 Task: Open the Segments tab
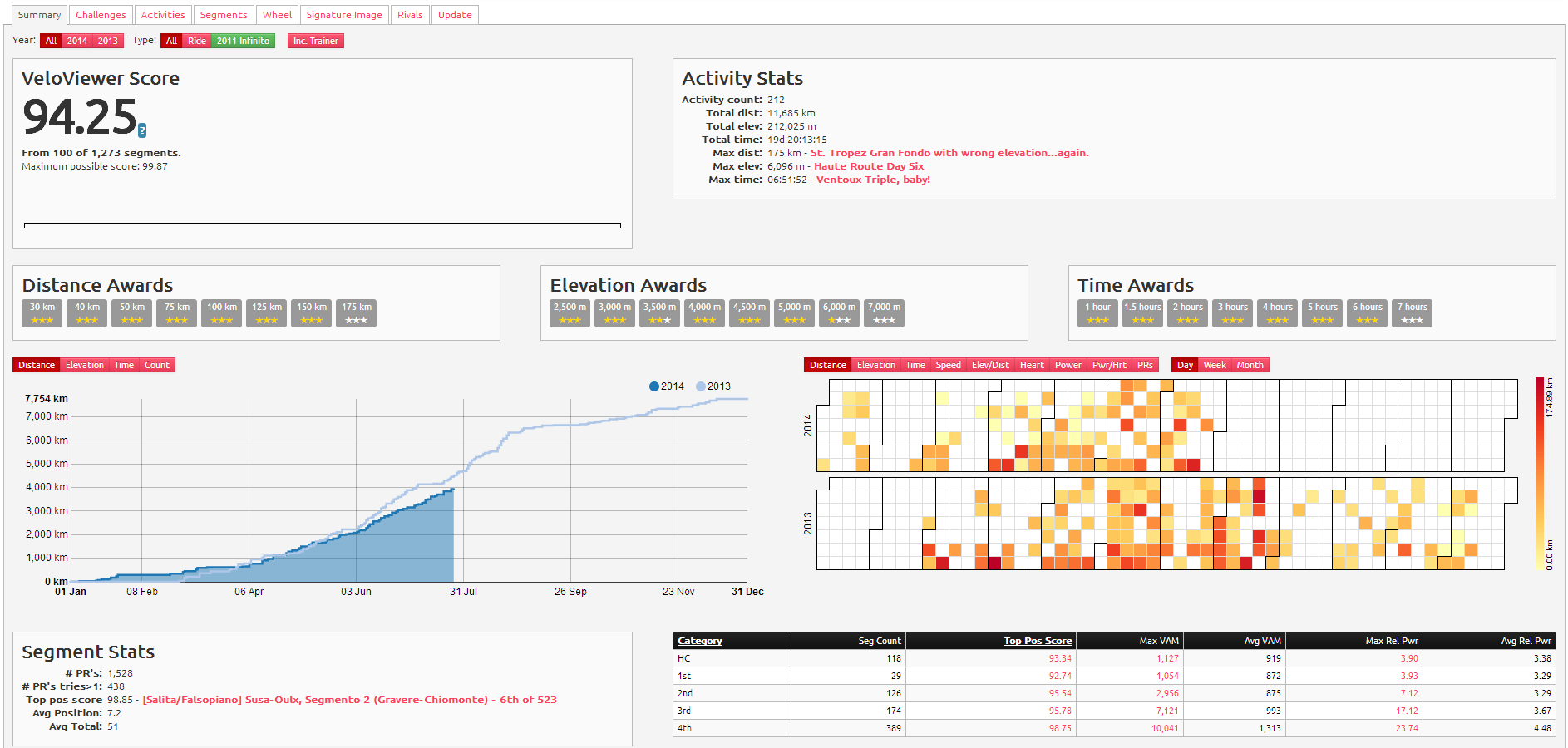pos(224,15)
